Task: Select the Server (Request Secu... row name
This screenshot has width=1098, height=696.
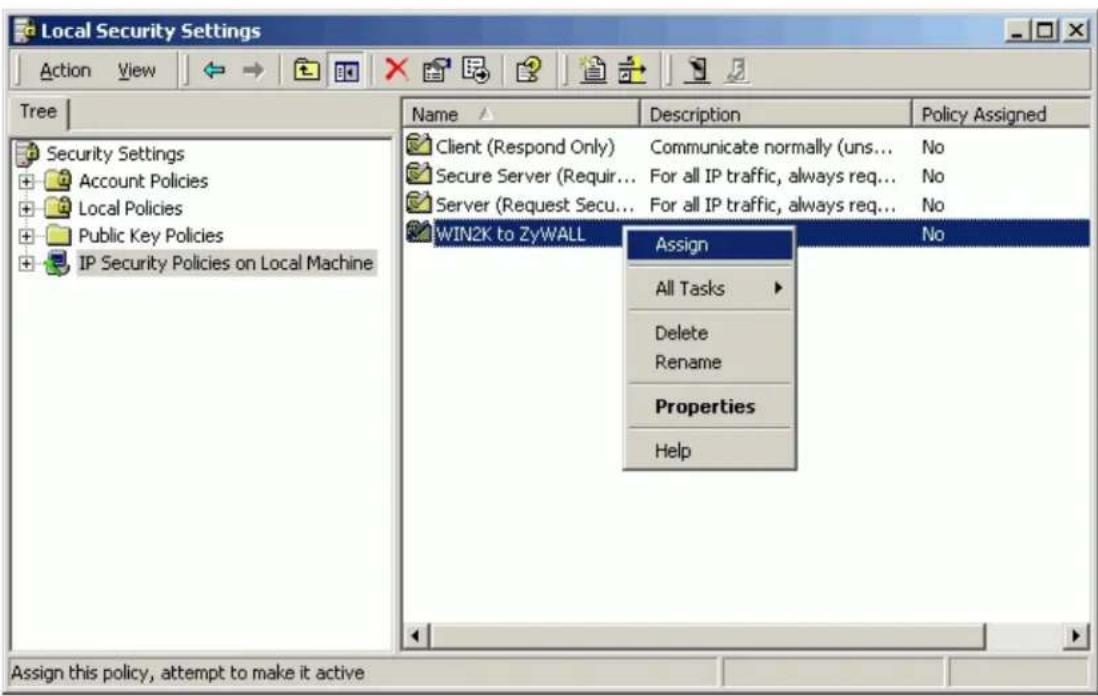Action: tap(534, 204)
